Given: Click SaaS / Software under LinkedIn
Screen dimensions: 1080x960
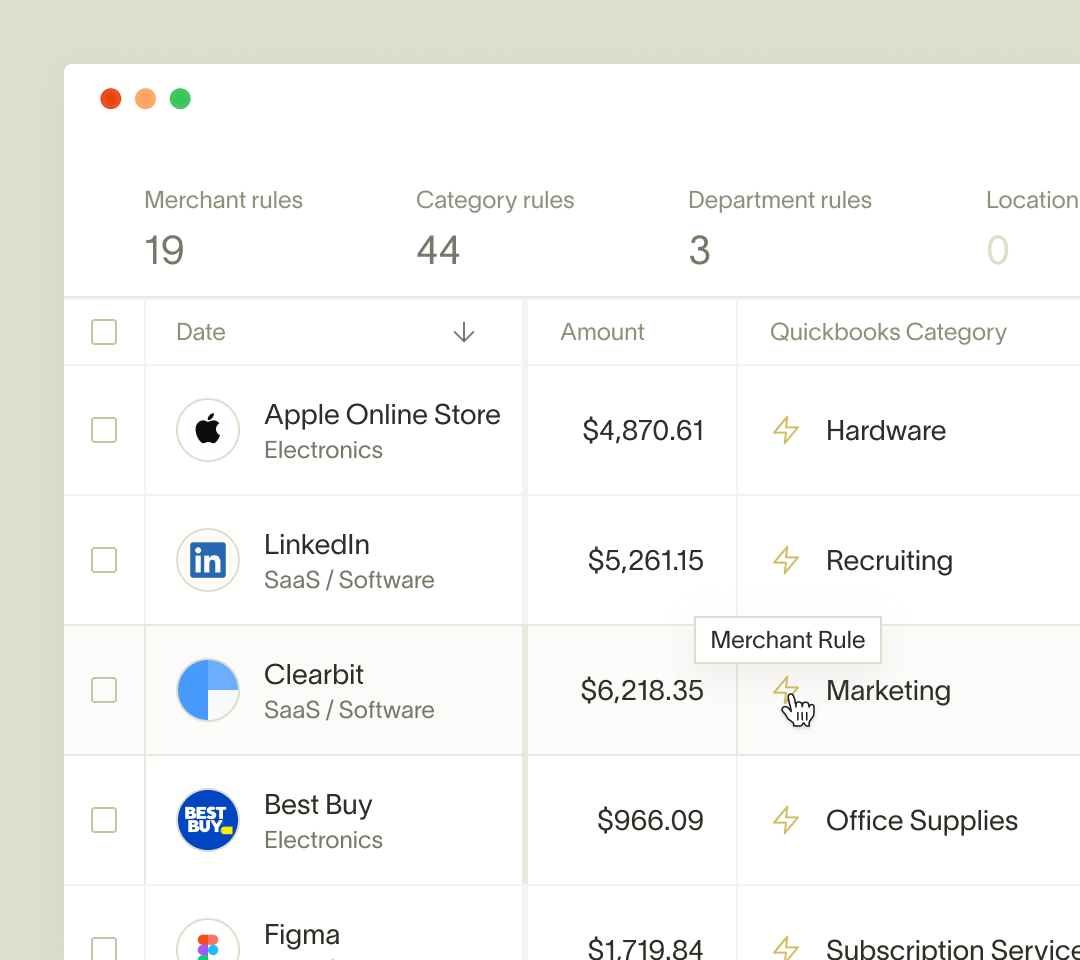Looking at the screenshot, I should [x=349, y=580].
